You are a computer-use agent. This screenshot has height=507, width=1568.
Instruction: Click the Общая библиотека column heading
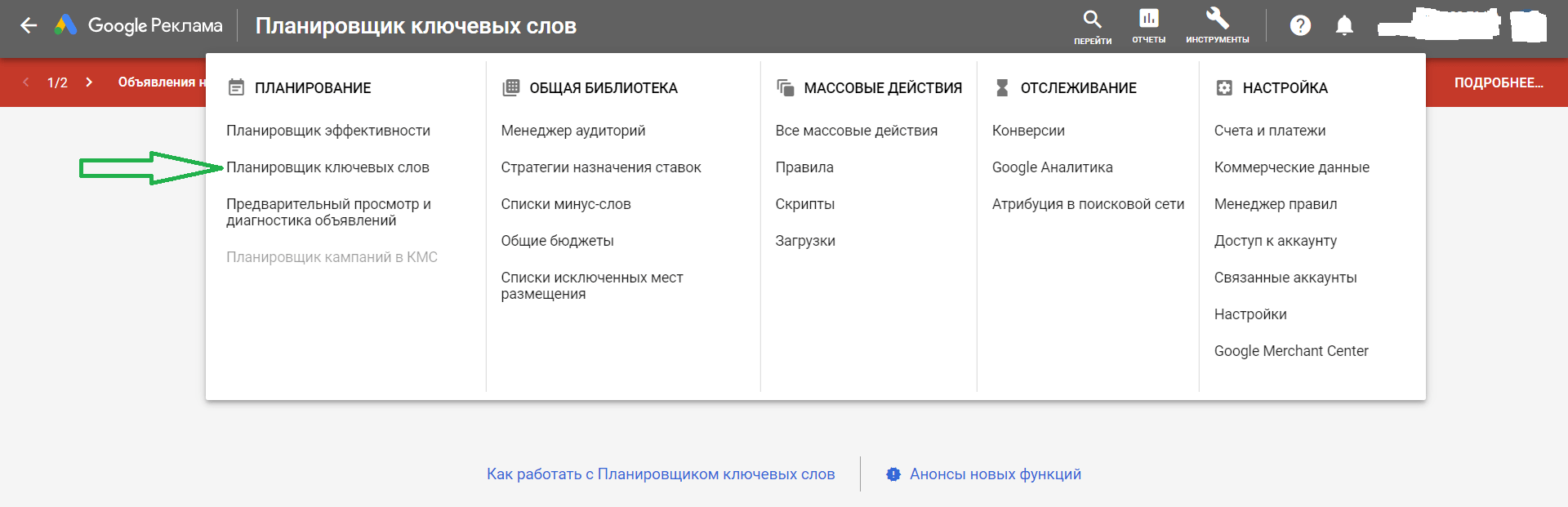(x=604, y=87)
